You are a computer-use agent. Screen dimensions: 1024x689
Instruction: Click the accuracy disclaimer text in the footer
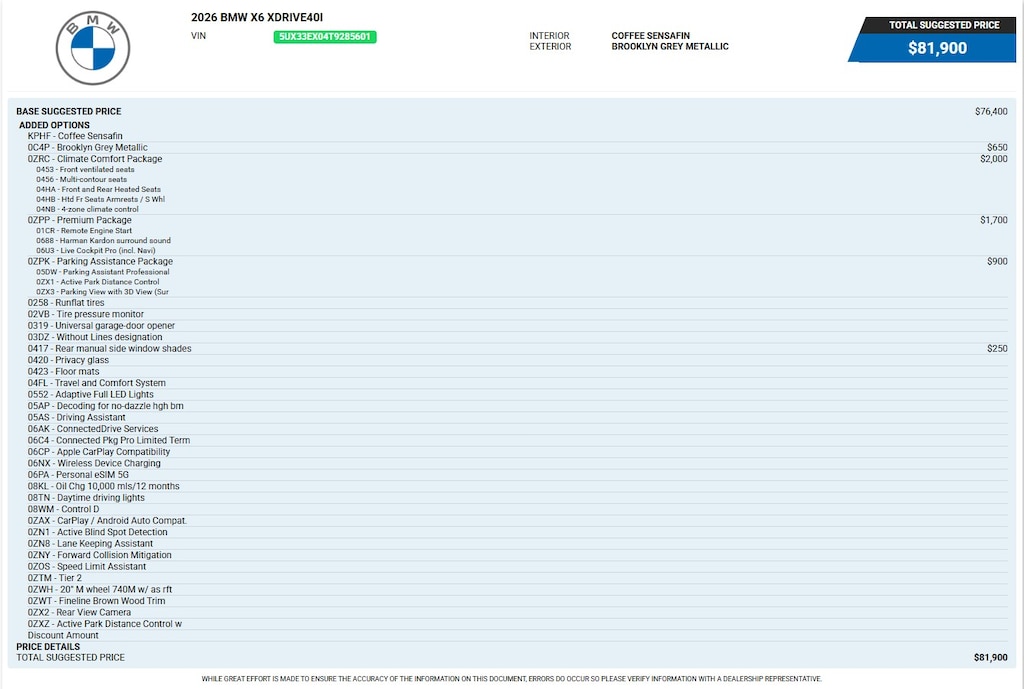pos(511,679)
